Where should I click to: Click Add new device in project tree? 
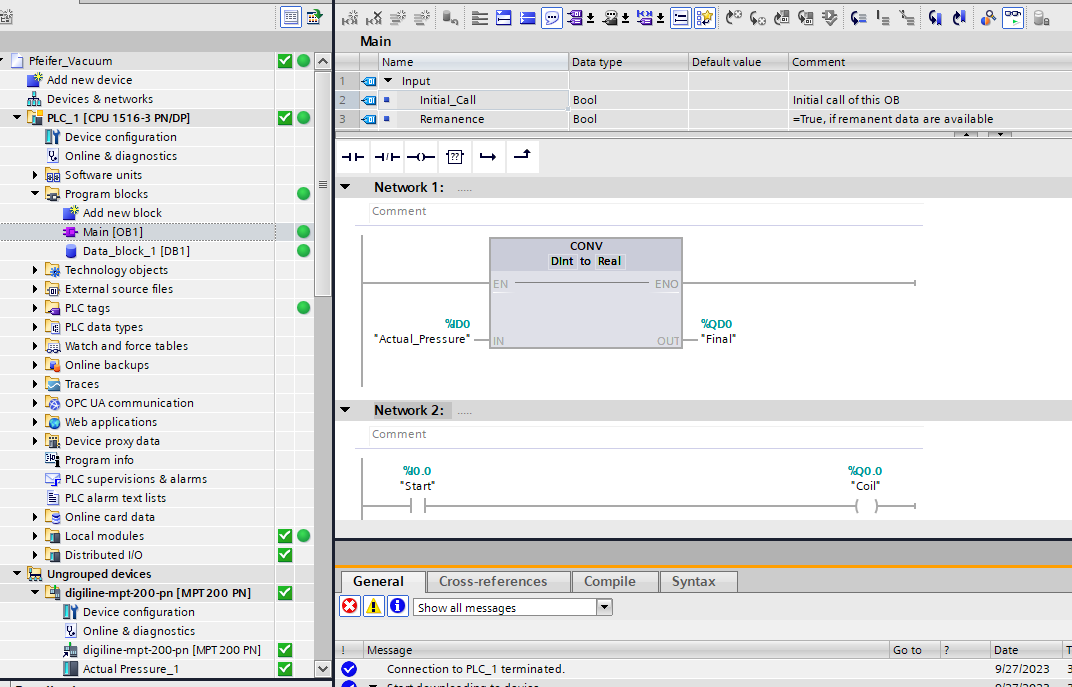89,80
